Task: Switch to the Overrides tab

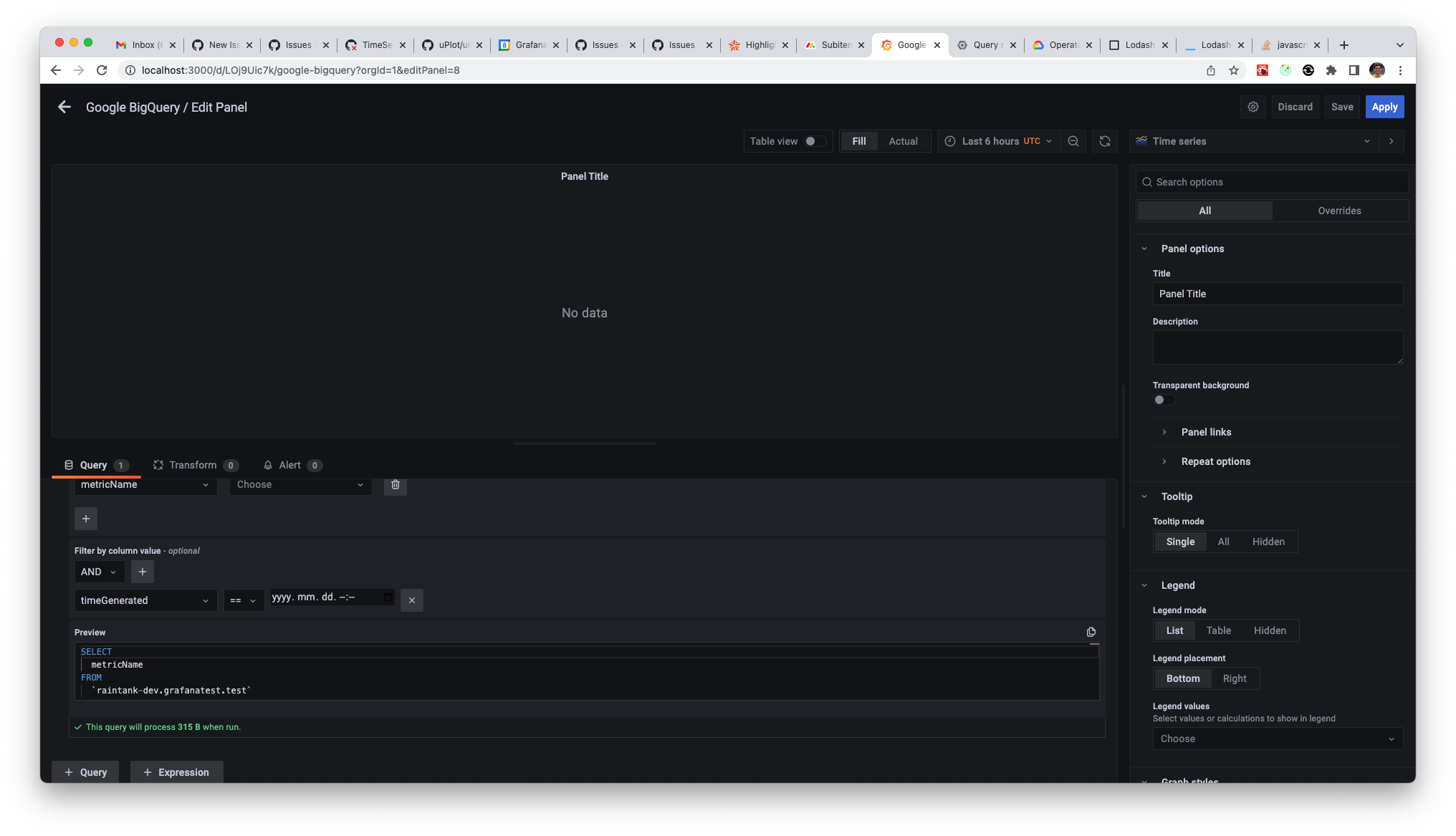Action: coord(1338,210)
